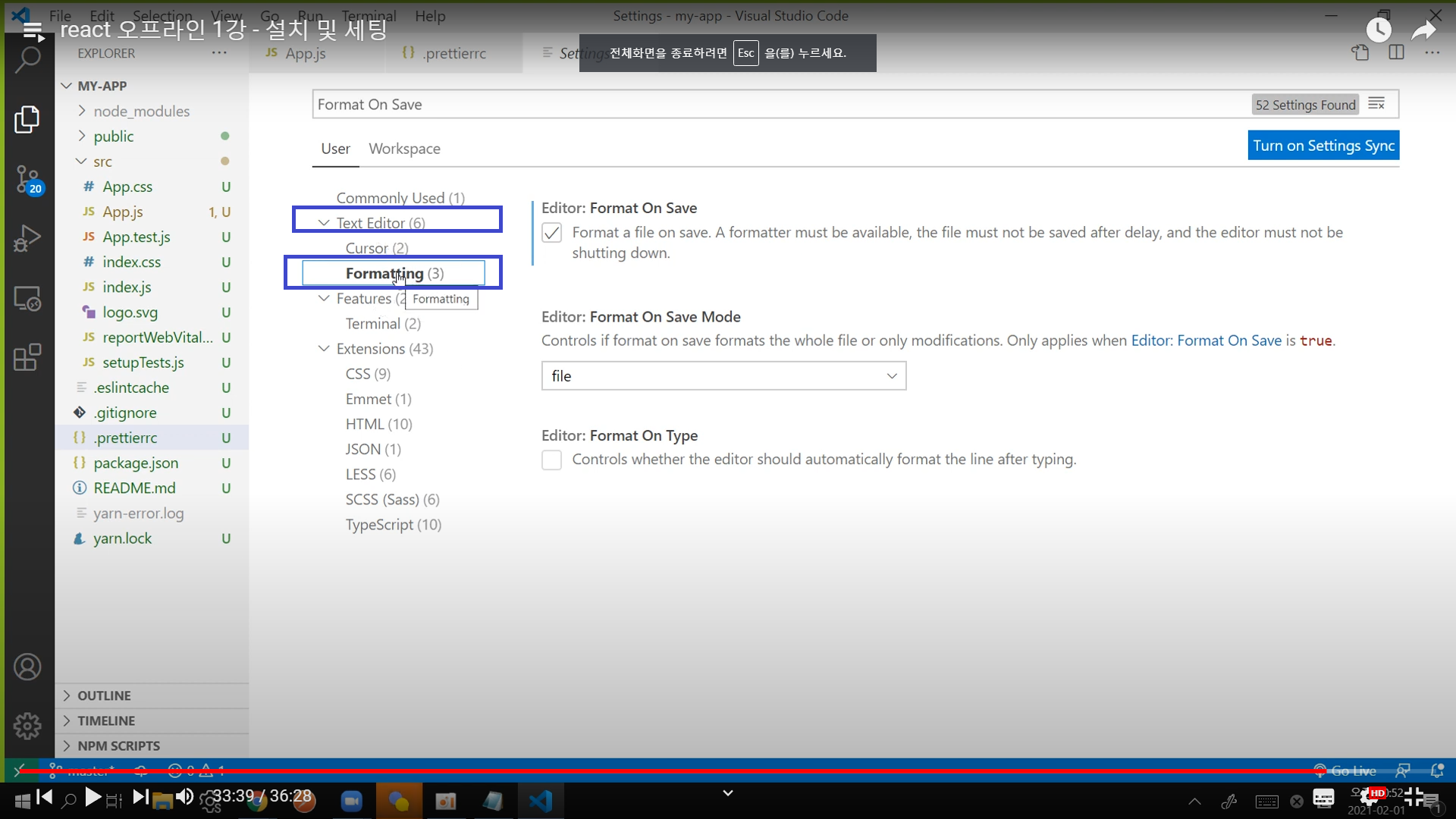The image size is (1456, 819).
Task: Go to the previous video
Action: (45, 797)
